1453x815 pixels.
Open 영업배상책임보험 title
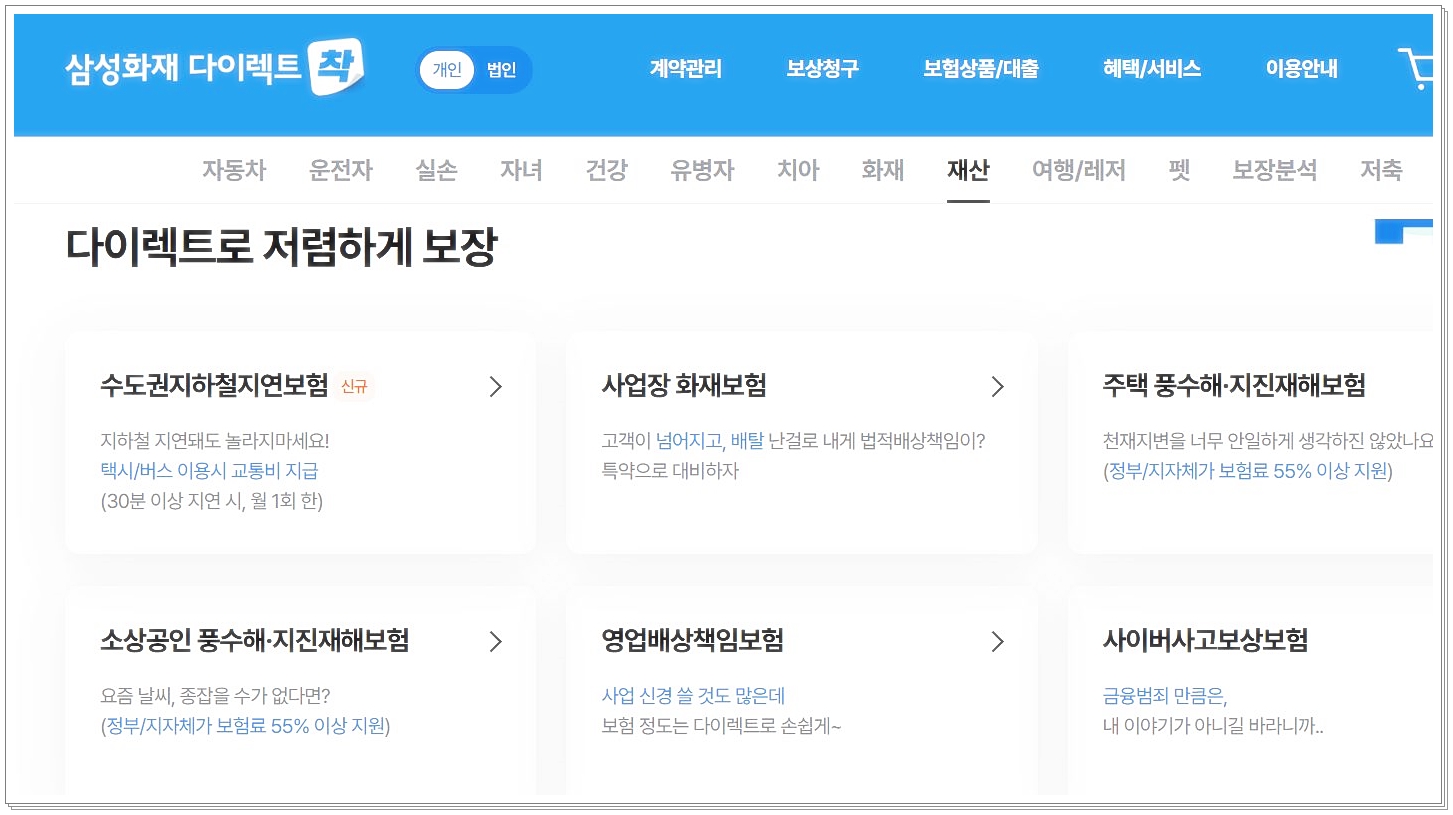(692, 640)
